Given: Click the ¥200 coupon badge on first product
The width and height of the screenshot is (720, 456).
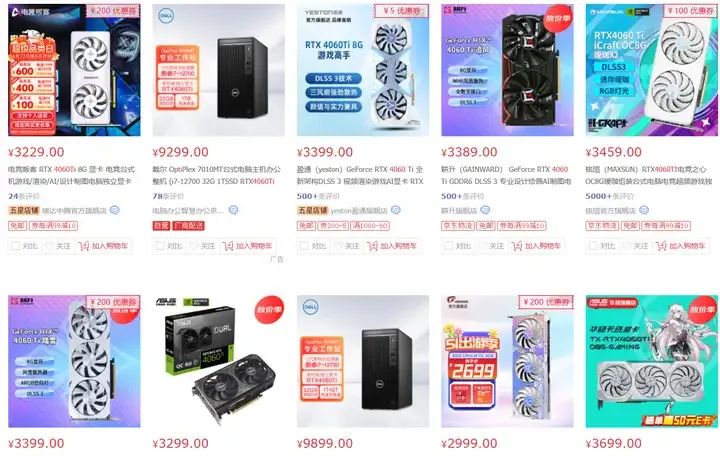Looking at the screenshot, I should pos(113,10).
